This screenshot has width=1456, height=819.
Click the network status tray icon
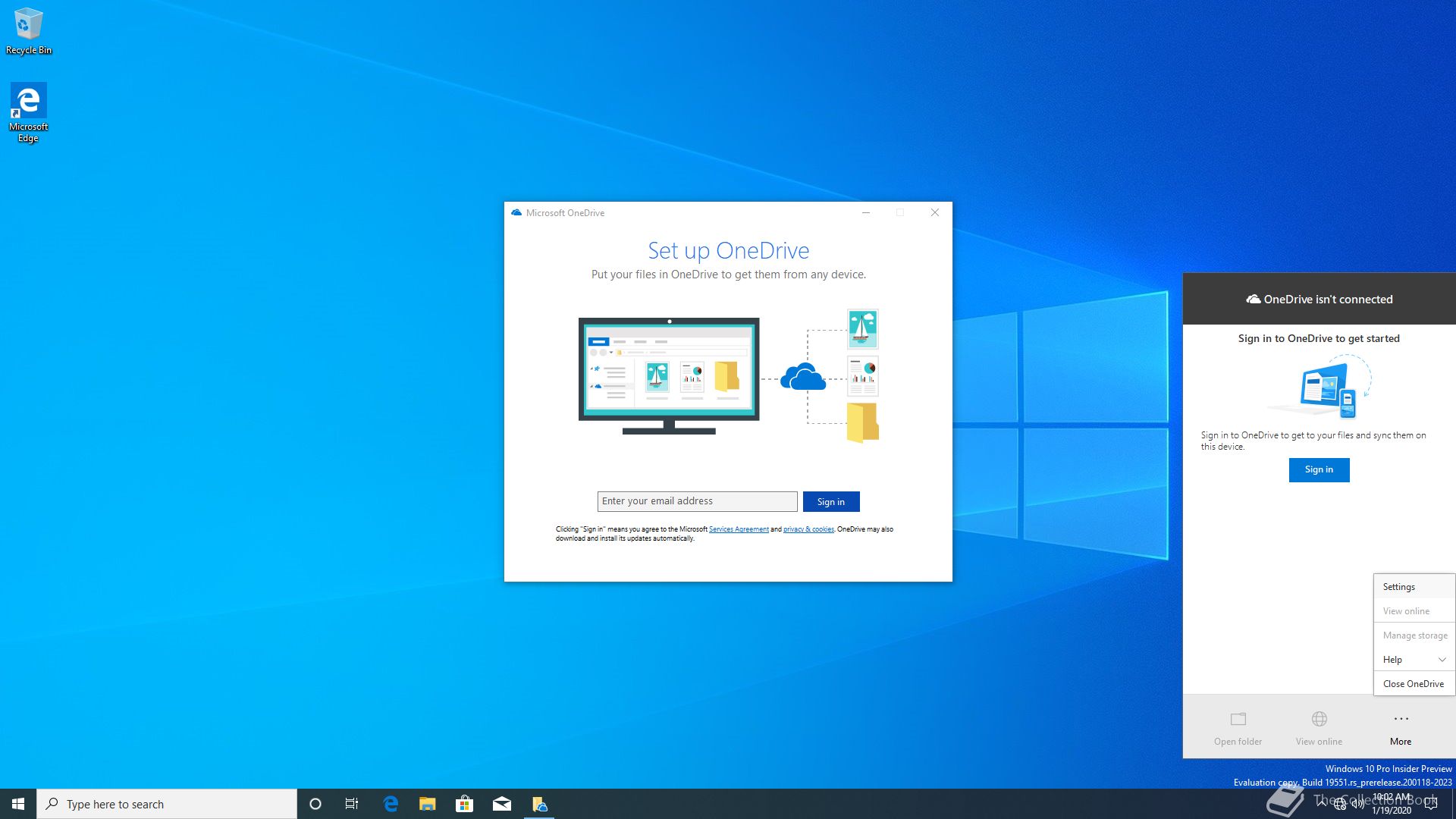(x=1340, y=805)
